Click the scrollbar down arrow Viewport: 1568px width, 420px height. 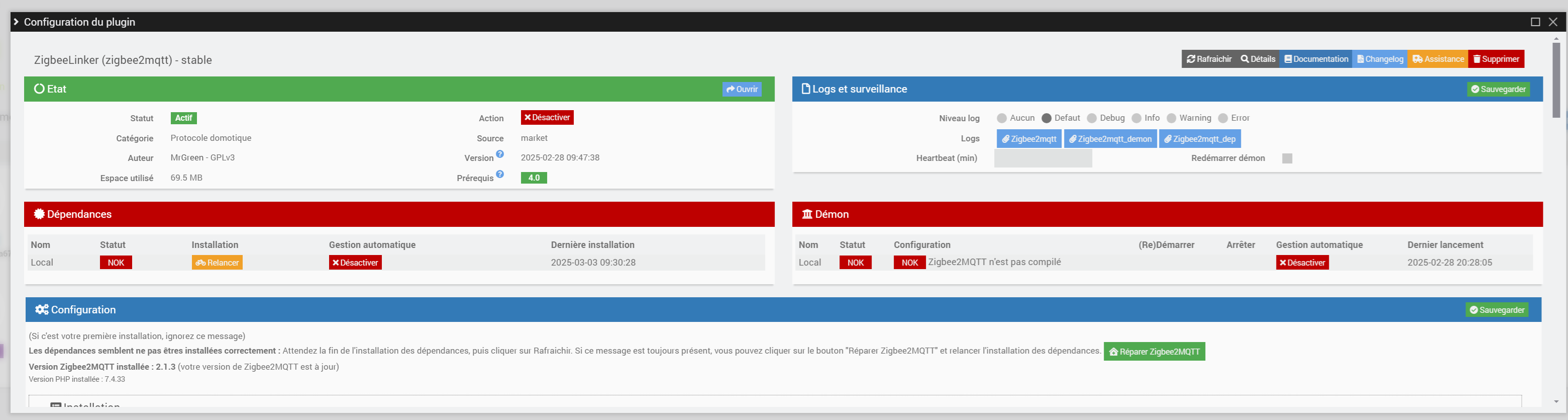(1556, 402)
